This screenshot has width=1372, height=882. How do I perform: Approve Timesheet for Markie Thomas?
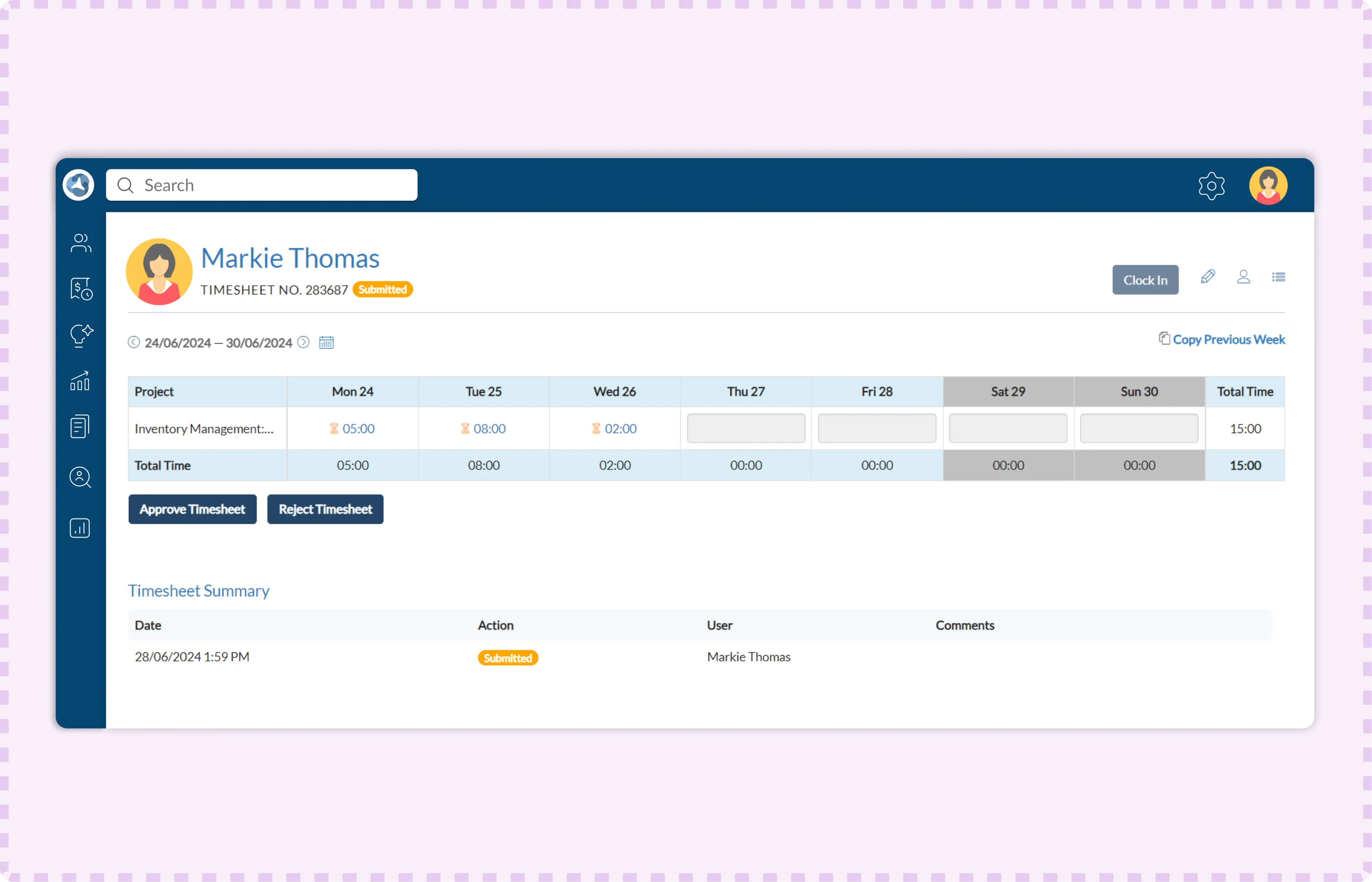pos(192,508)
